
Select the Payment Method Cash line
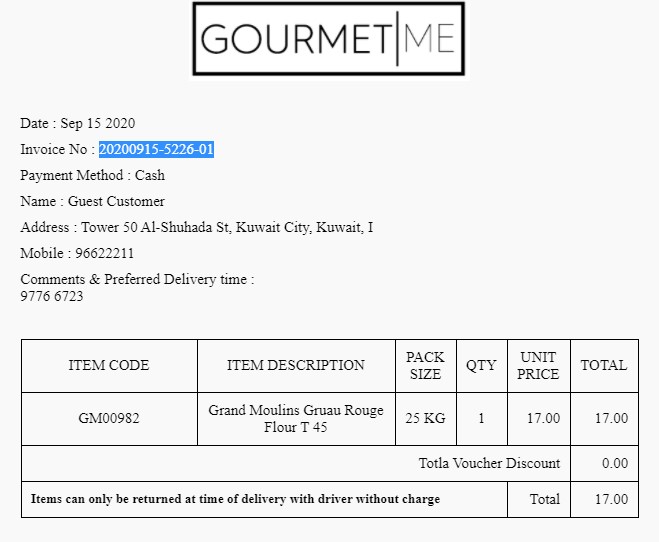pos(92,176)
